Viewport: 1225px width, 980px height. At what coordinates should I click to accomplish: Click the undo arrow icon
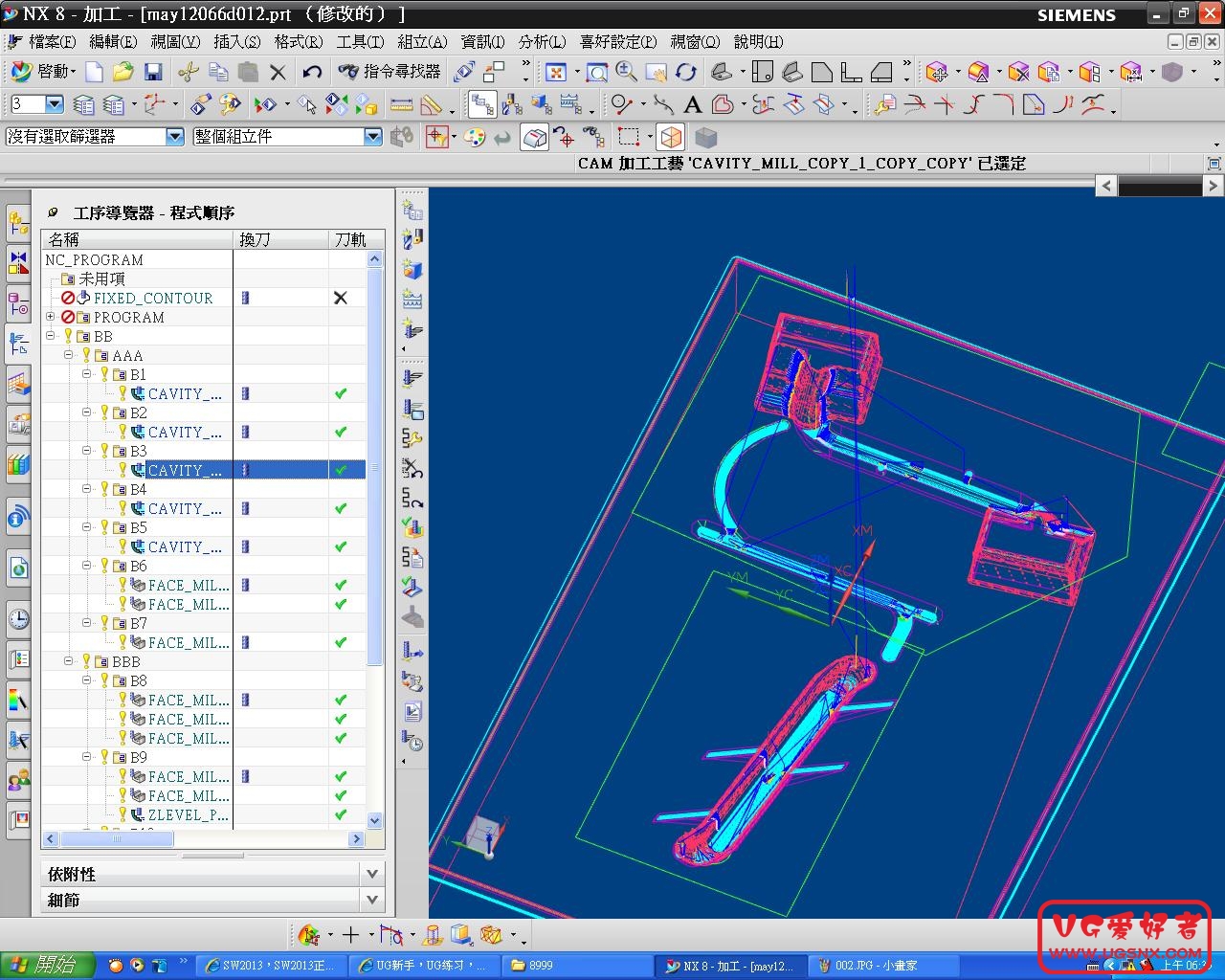[x=311, y=72]
